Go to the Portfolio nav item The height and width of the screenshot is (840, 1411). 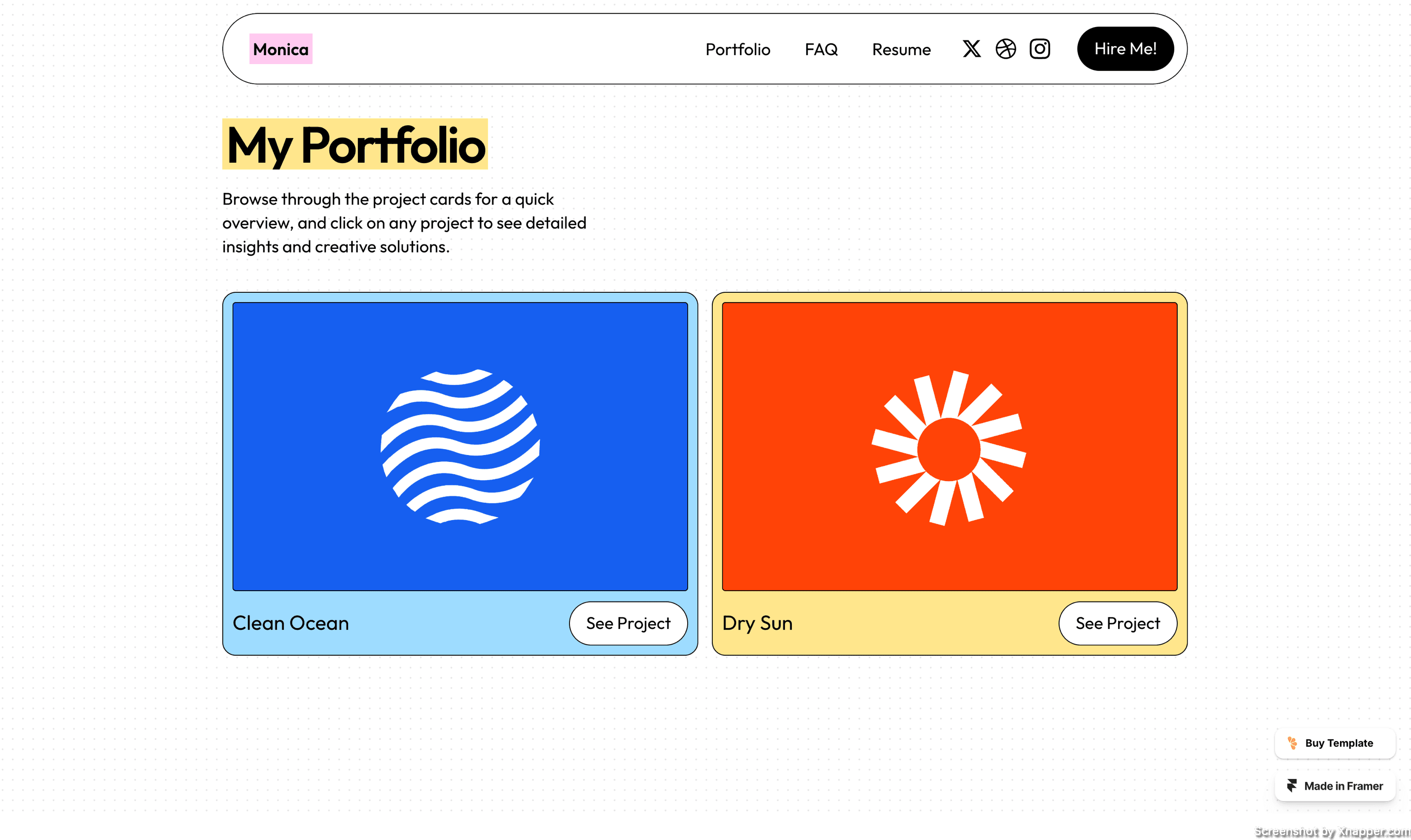738,50
